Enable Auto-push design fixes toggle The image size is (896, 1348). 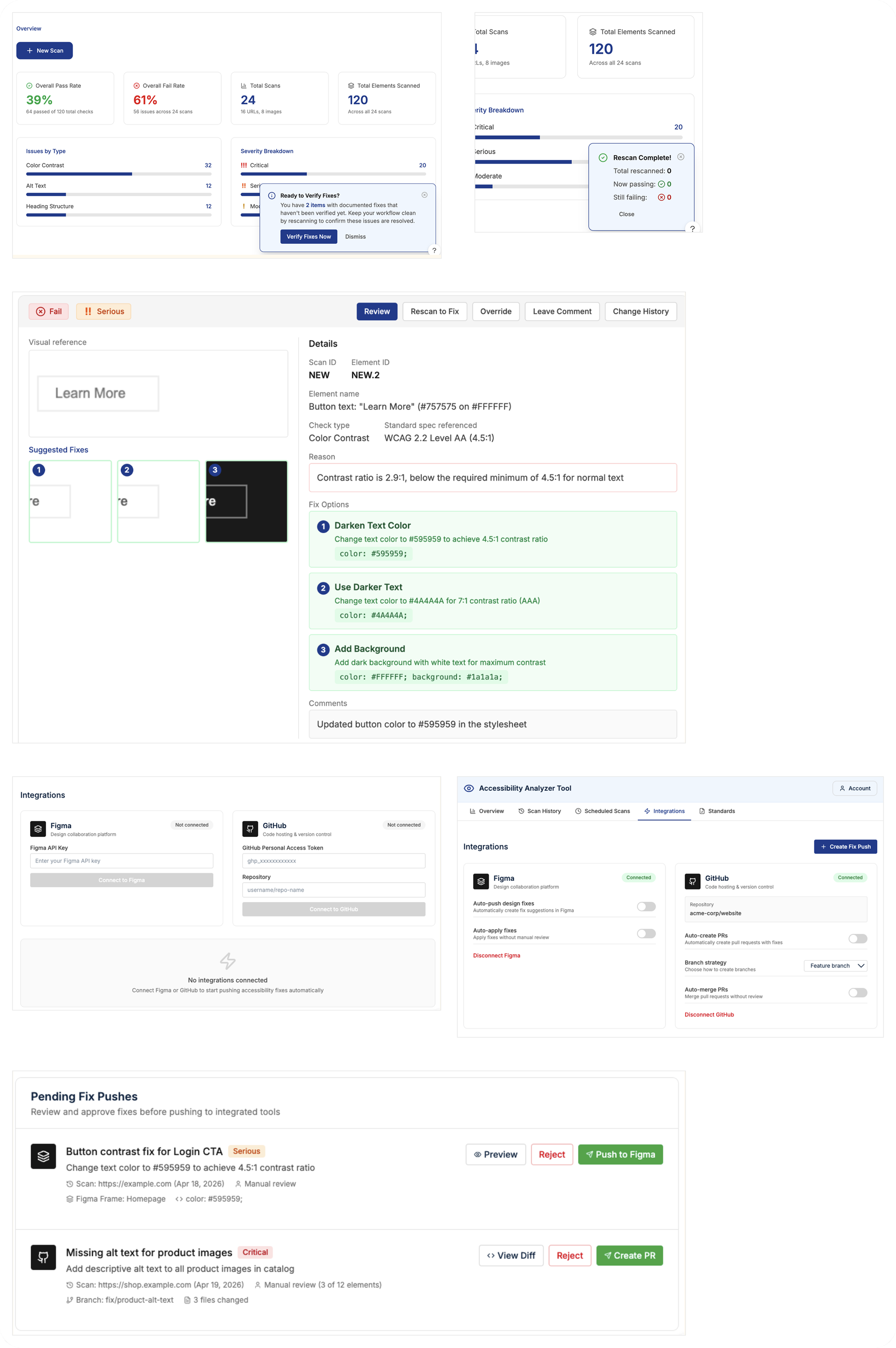646,906
